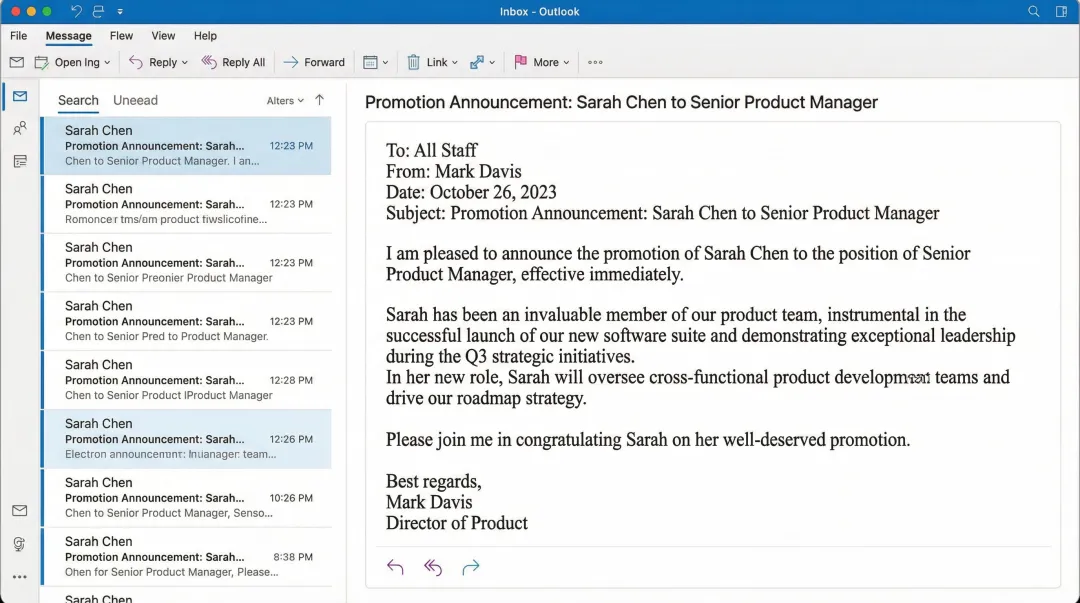The image size is (1080, 603).
Task: Click the reply arrow below the message body
Action: coord(394,567)
